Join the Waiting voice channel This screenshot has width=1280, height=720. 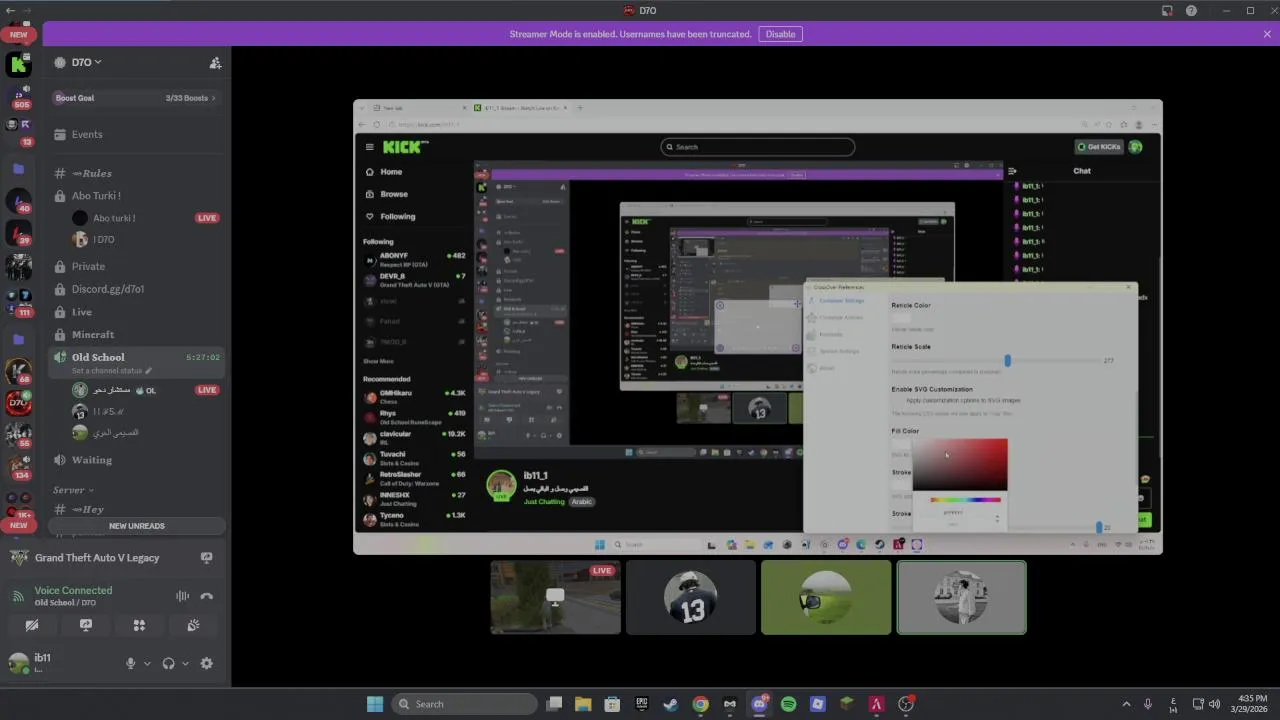138,460
